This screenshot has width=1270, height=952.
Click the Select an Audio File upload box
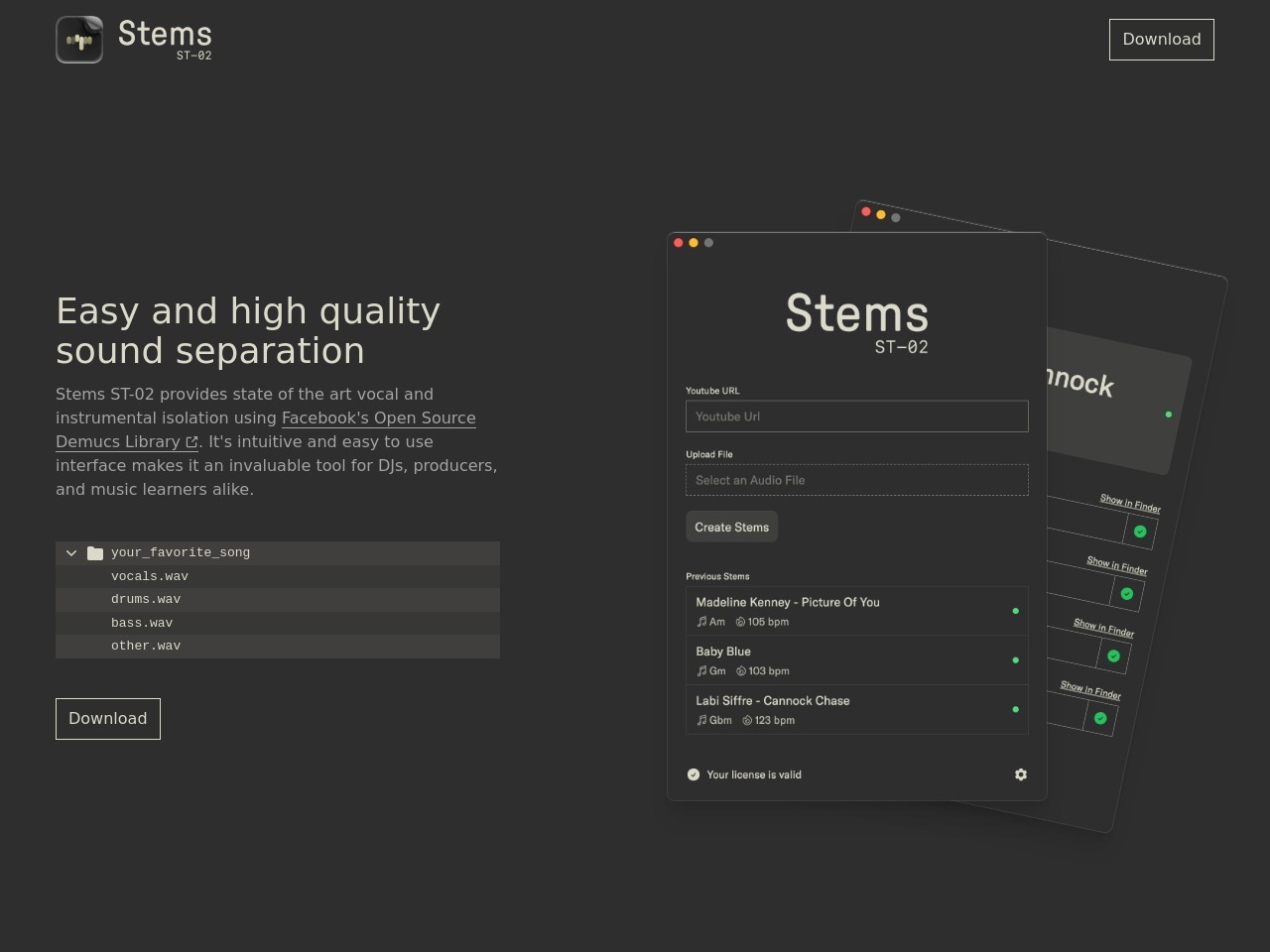click(857, 480)
